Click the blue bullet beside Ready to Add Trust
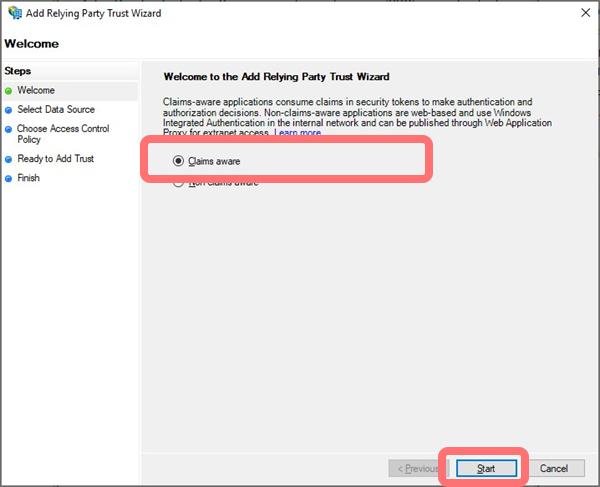Viewport: 600px width, 487px height. [x=9, y=159]
